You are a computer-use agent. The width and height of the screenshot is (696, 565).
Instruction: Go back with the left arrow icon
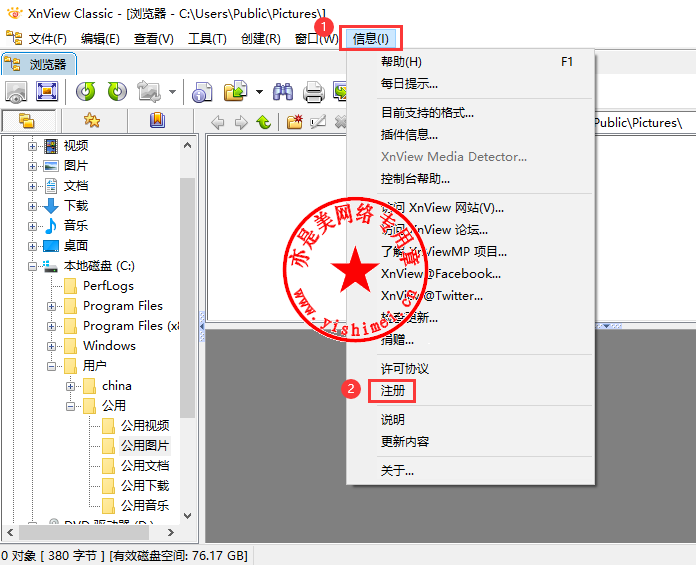tap(218, 122)
